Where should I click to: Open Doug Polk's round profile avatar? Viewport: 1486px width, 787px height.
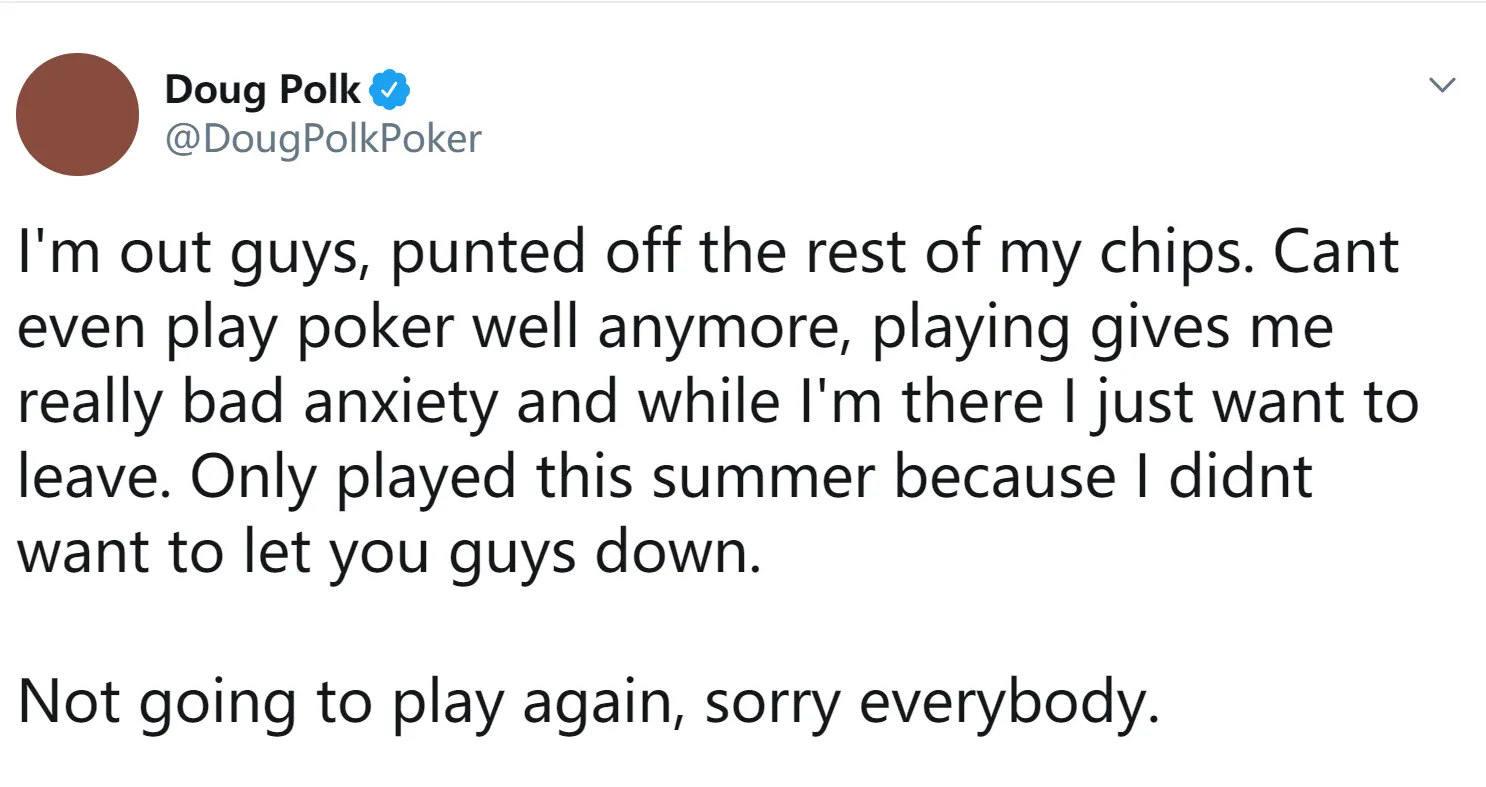point(78,114)
